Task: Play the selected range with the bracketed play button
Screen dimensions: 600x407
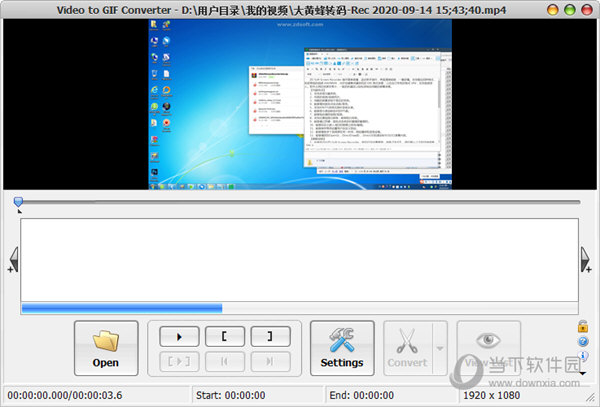Action: 179,361
